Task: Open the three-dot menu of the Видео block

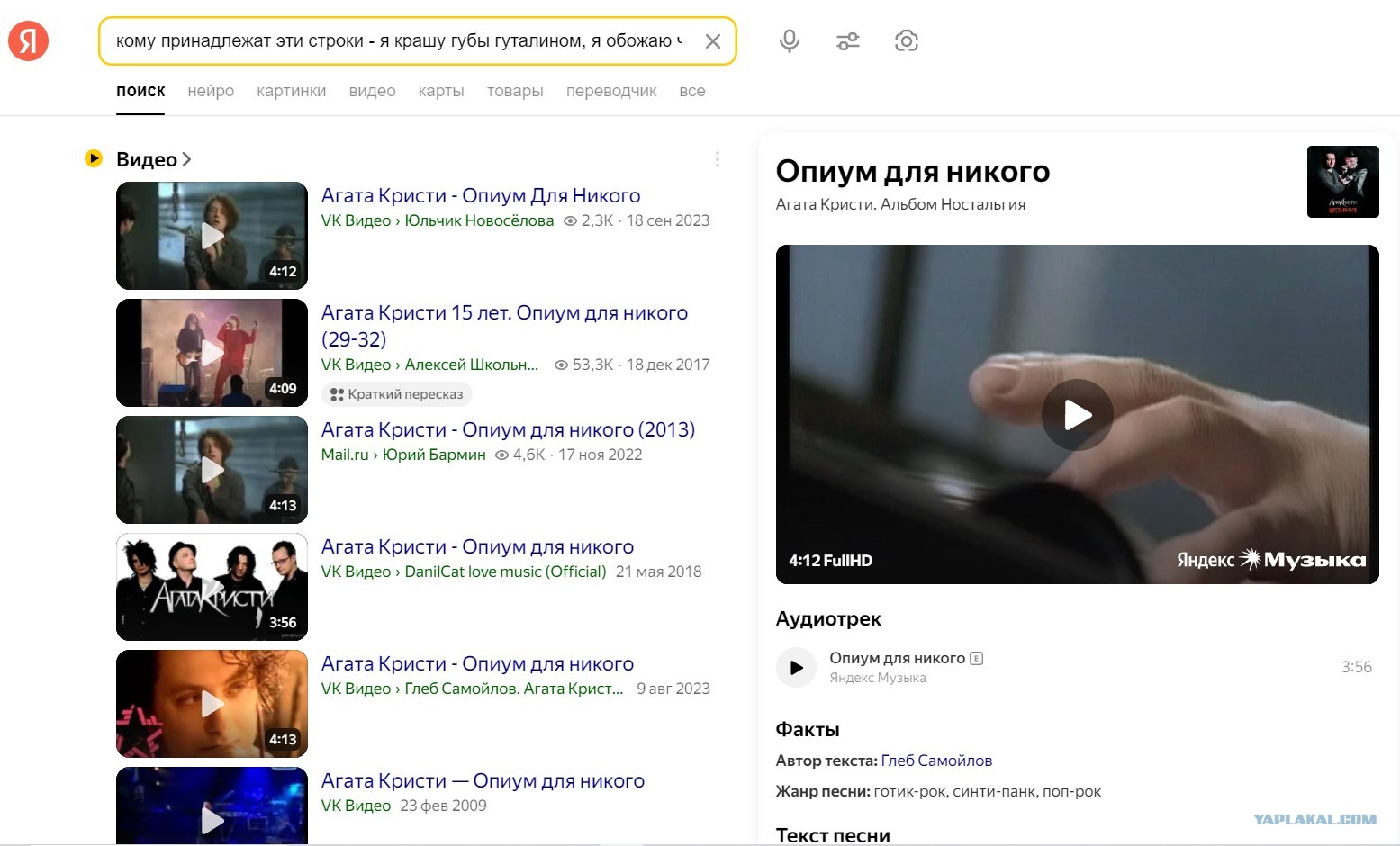Action: point(717,159)
